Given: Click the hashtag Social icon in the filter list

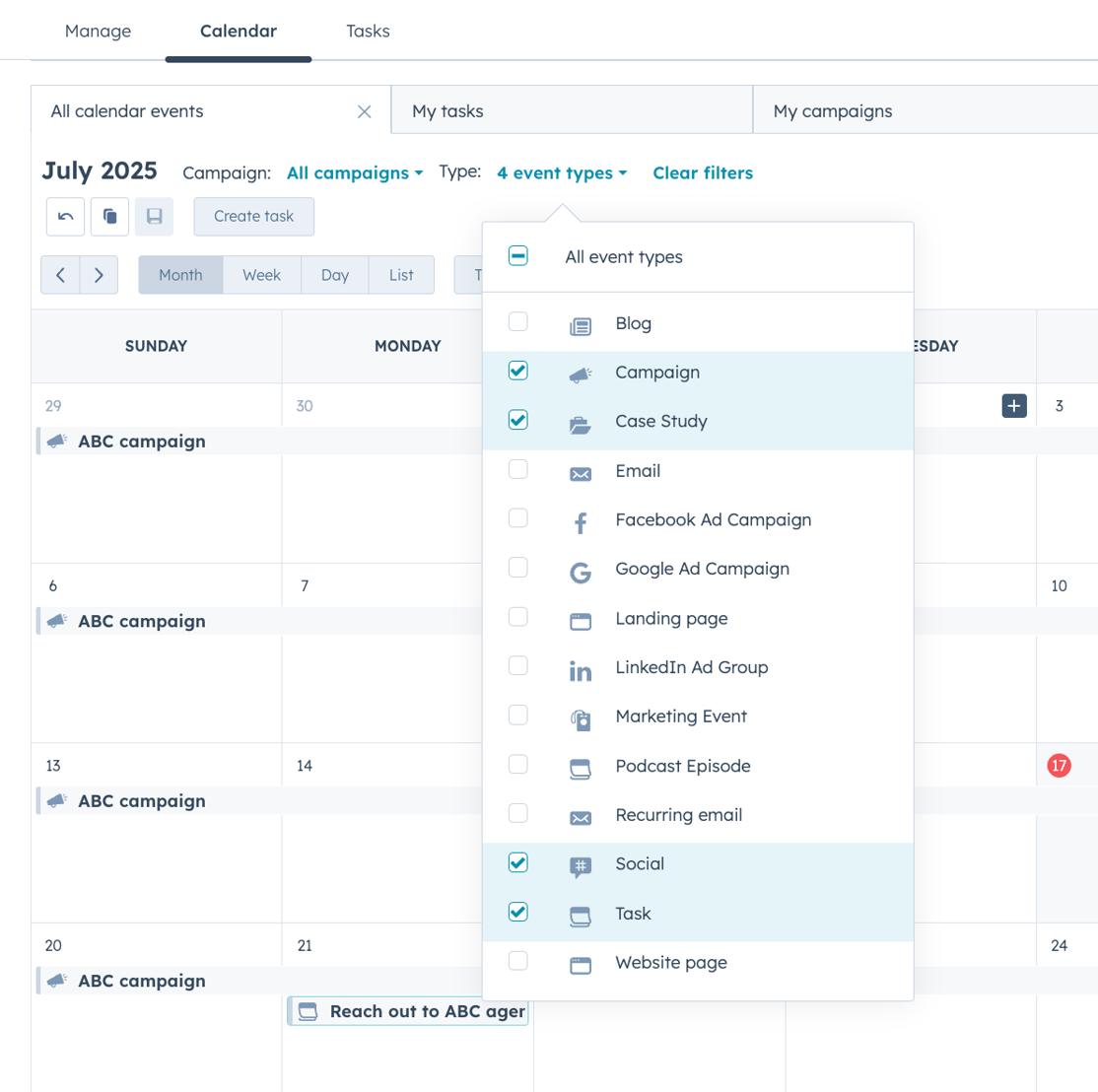Looking at the screenshot, I should coord(580,864).
